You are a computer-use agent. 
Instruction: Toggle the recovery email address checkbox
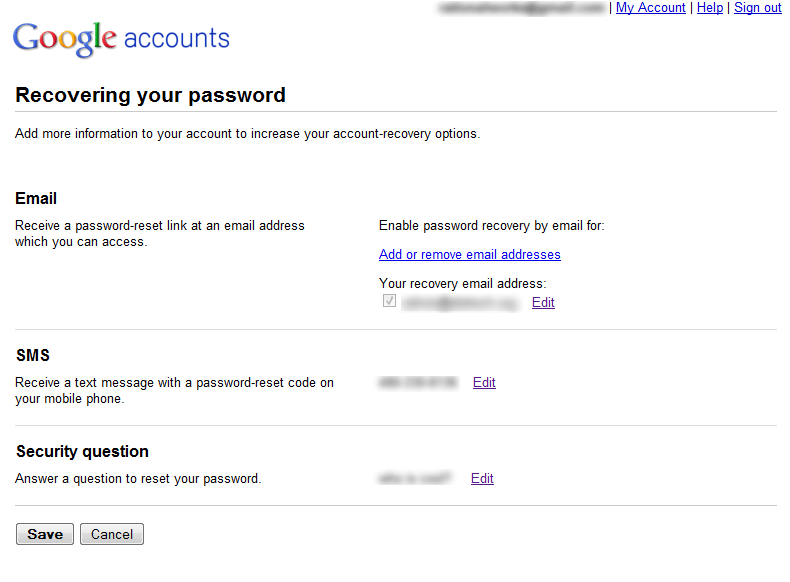(389, 301)
